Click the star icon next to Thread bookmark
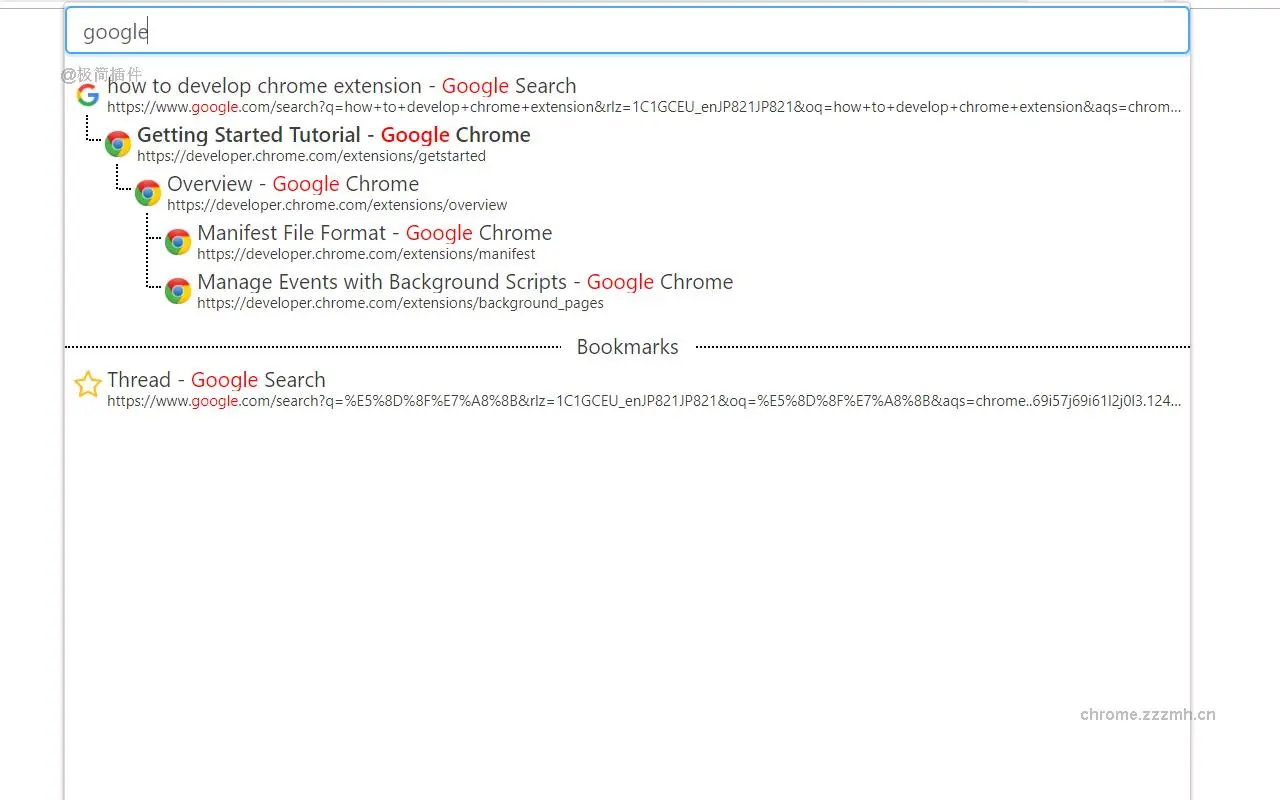Viewport: 1280px width, 800px height. click(x=87, y=383)
